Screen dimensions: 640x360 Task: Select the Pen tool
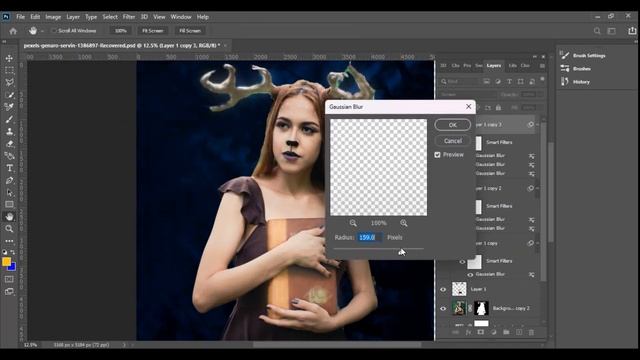pos(9,180)
